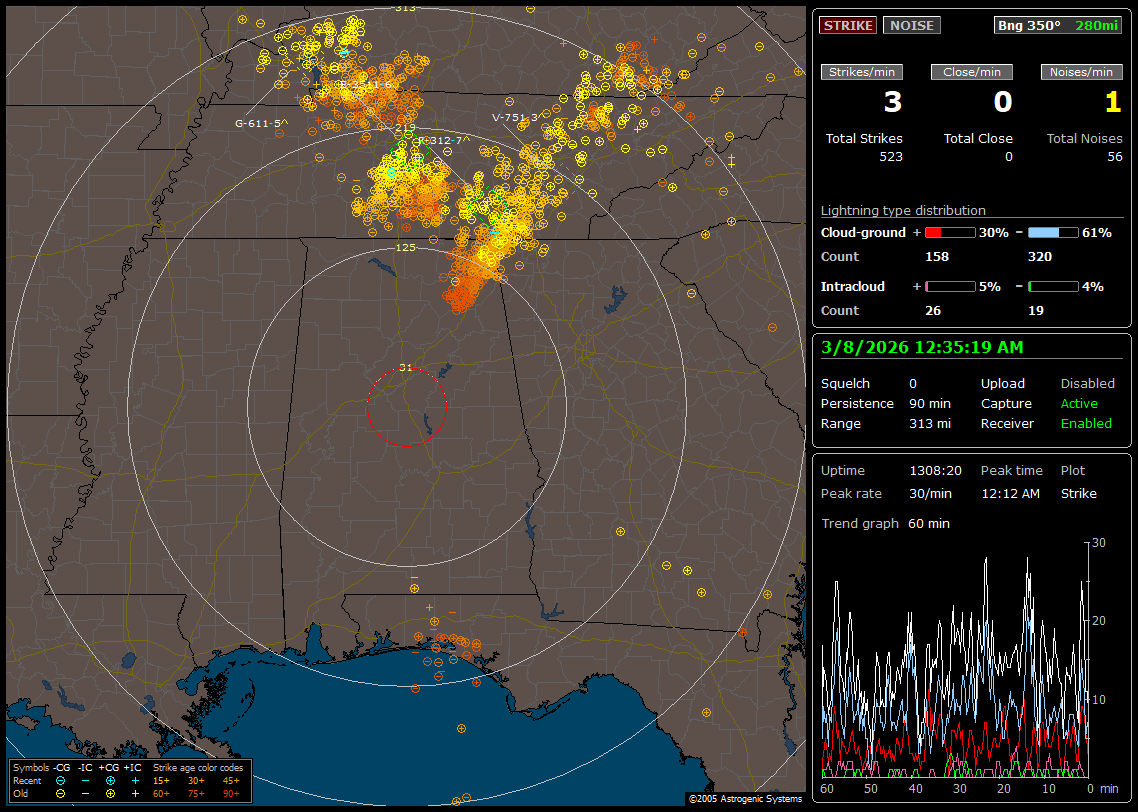Click the Recent -IC cyan dash symbol
The image size is (1138, 812).
tap(85, 780)
